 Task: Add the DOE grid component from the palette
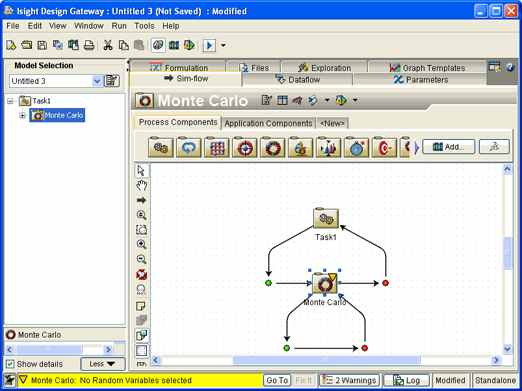(217, 147)
